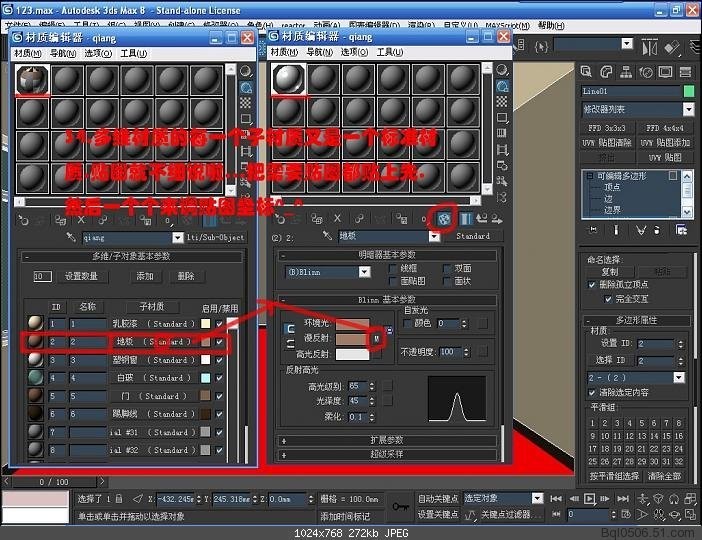Enable the 双面 two-sided checkbox
Image resolution: width=702 pixels, height=540 pixels.
tap(447, 268)
